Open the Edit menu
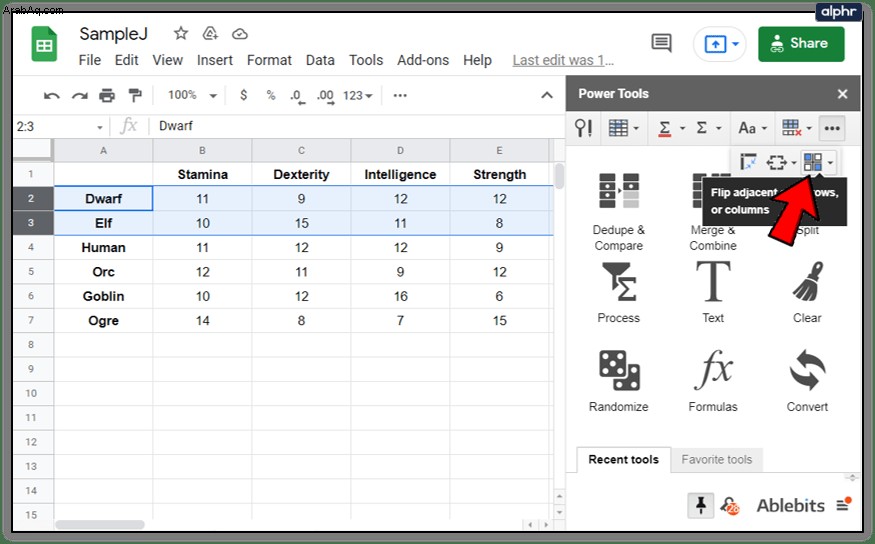This screenshot has height=544, width=875. [127, 60]
